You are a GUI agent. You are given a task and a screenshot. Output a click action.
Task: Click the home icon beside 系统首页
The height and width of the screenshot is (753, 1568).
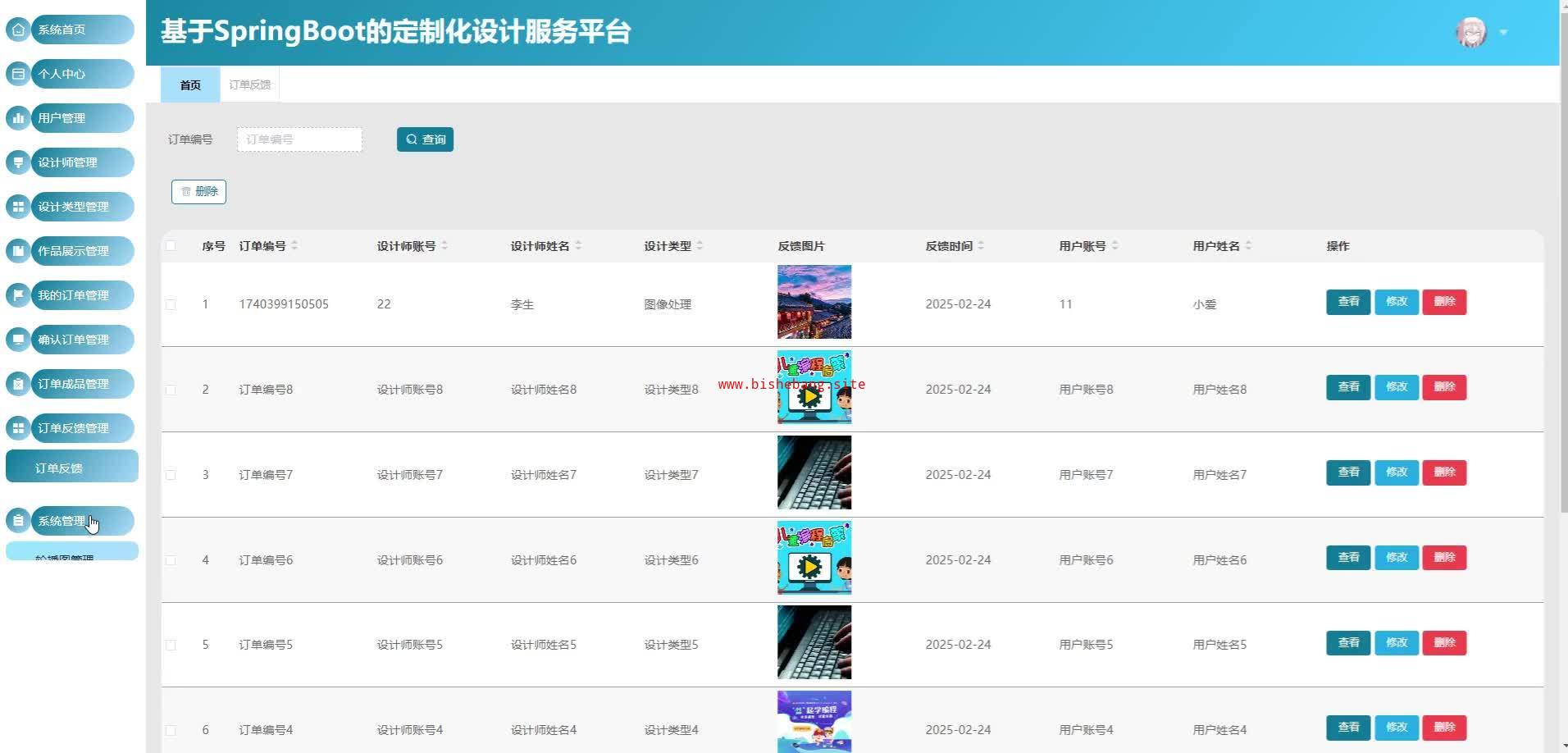click(x=18, y=30)
